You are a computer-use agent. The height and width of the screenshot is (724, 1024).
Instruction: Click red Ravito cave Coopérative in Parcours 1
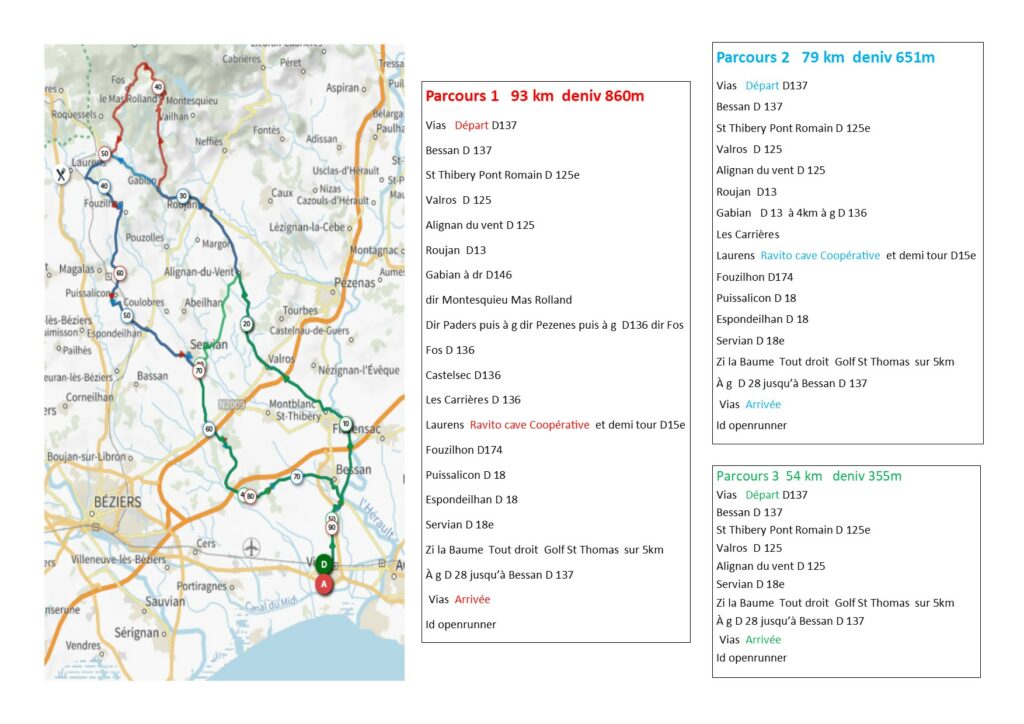coord(530,425)
